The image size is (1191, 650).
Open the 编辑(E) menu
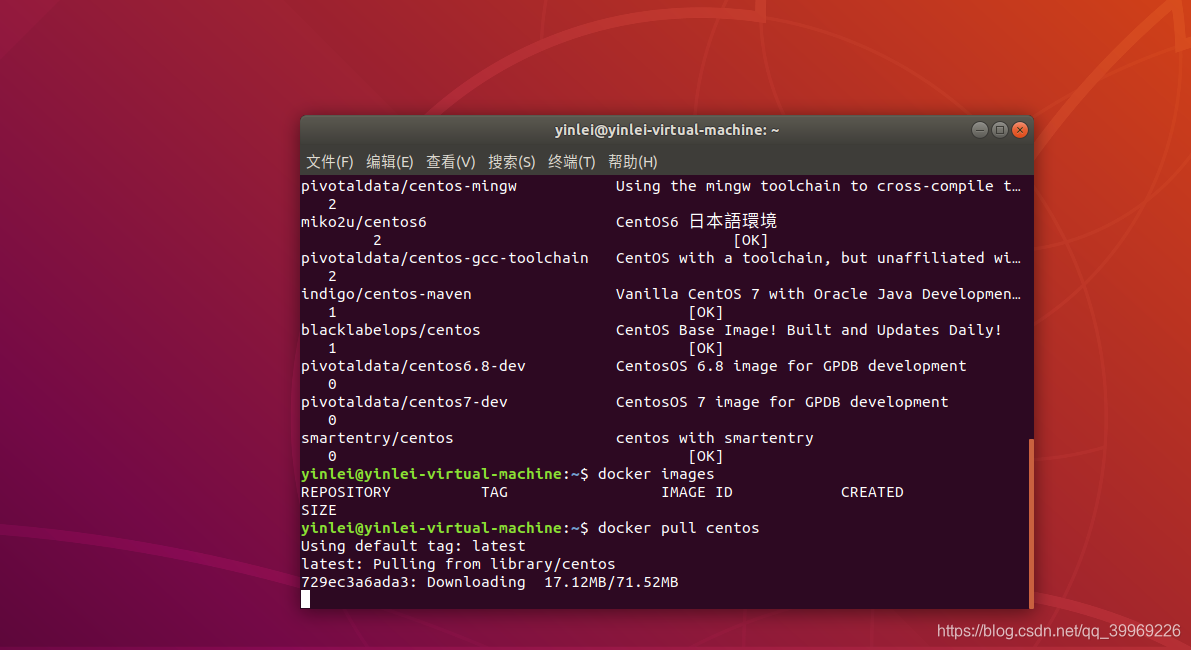(390, 162)
